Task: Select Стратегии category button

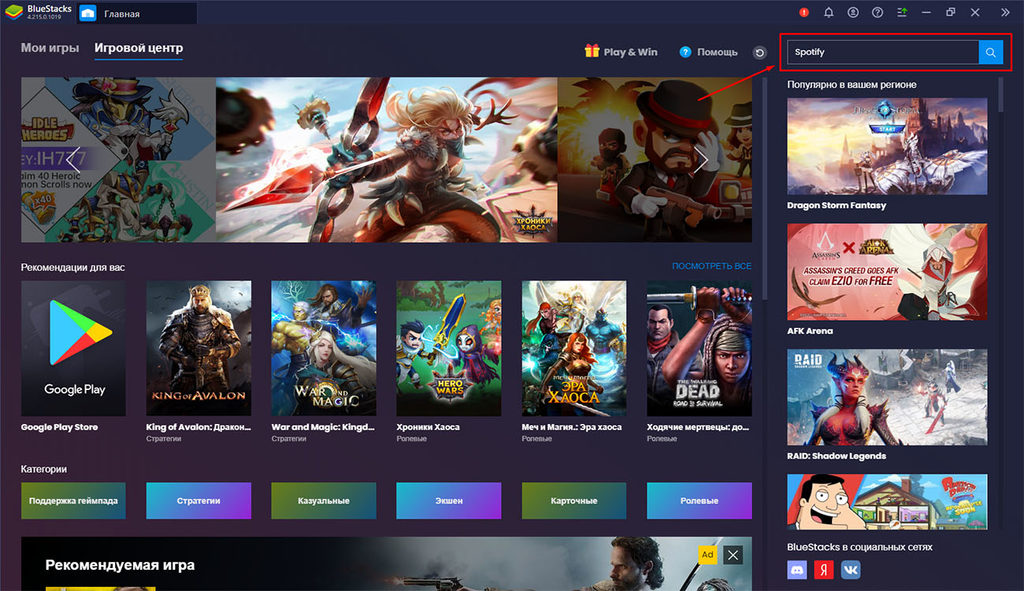Action: coord(199,501)
